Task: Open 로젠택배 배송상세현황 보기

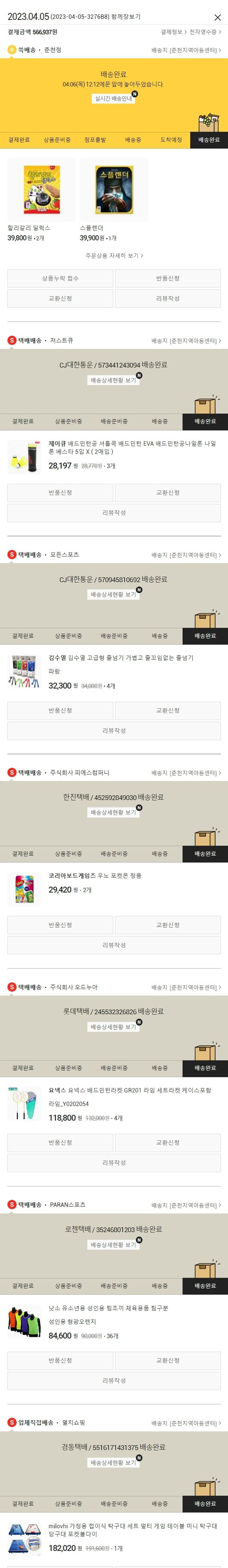Action: pos(114,1245)
